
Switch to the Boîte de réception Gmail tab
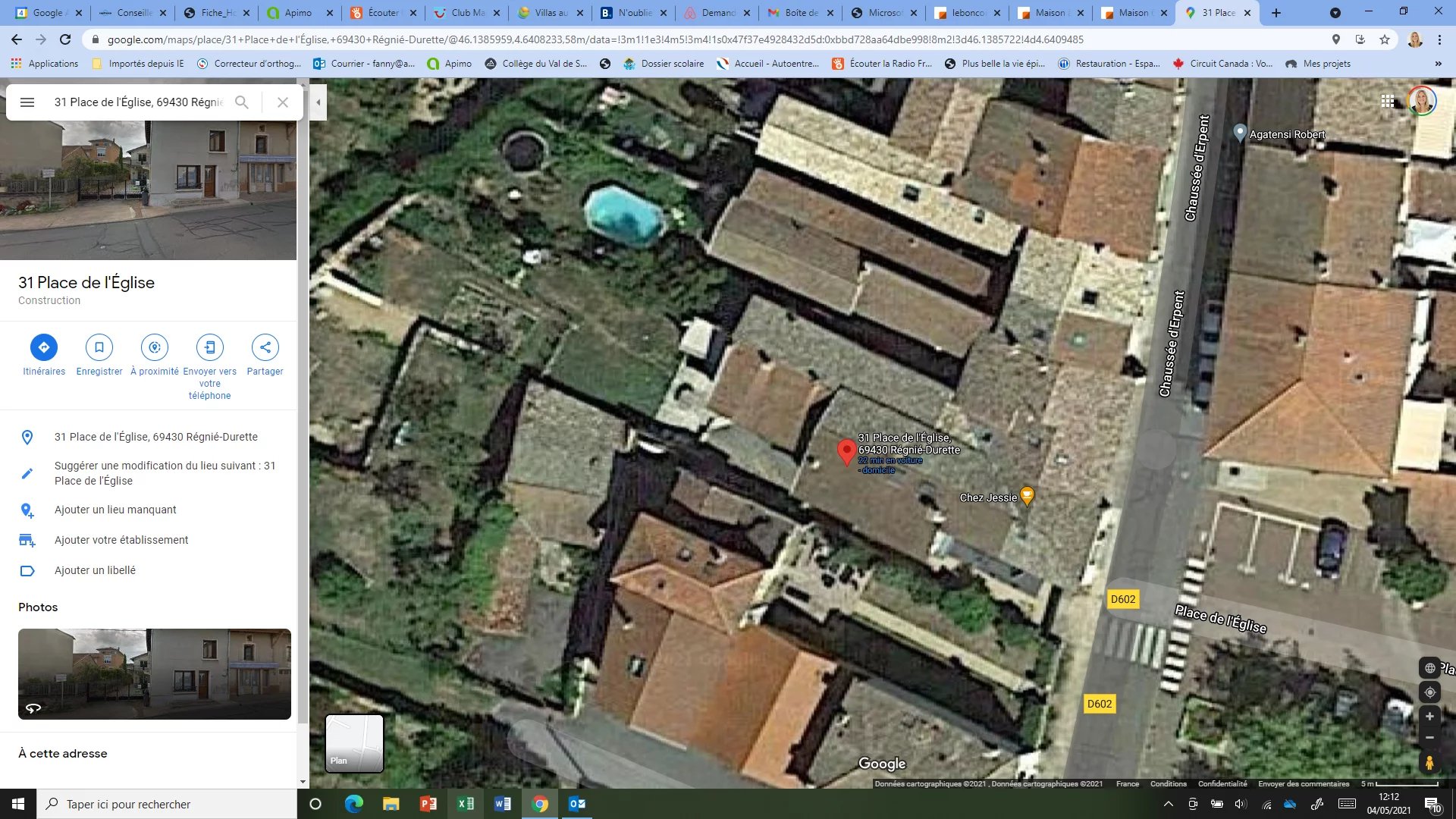[x=800, y=13]
